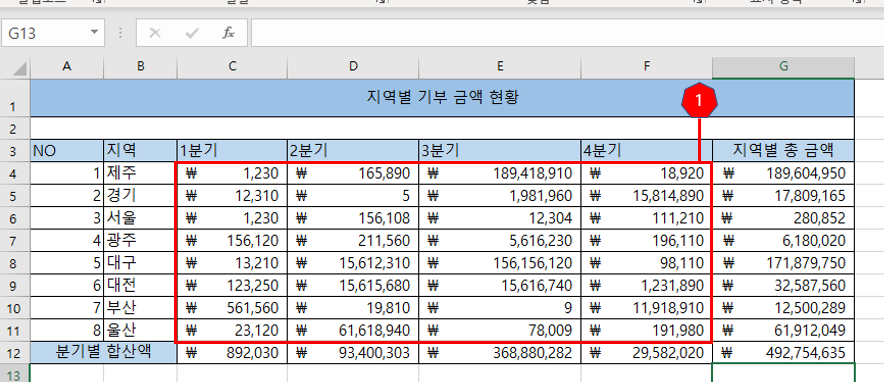Image resolution: width=884 pixels, height=382 pixels.
Task: Click cell with value 156,156,120
Action: click(x=500, y=263)
